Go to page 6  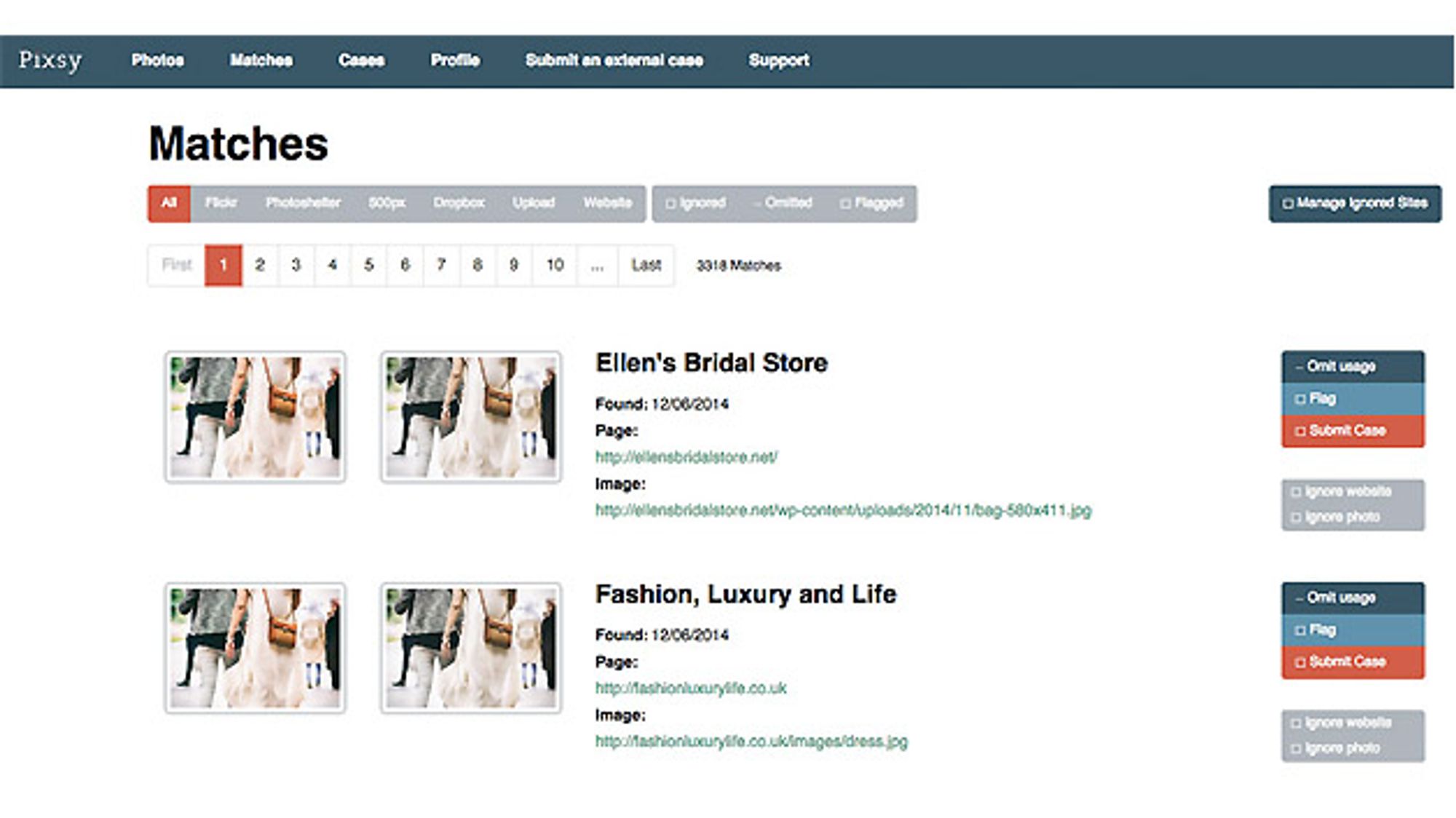[405, 265]
